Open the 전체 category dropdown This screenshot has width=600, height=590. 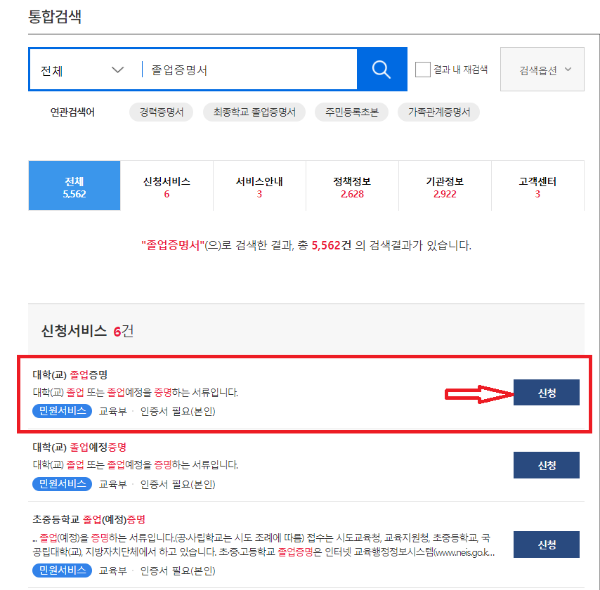[x=82, y=70]
